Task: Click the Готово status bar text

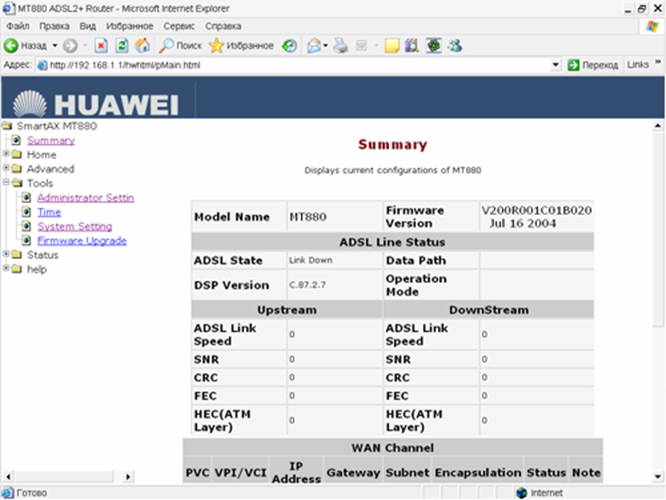Action: point(31,493)
